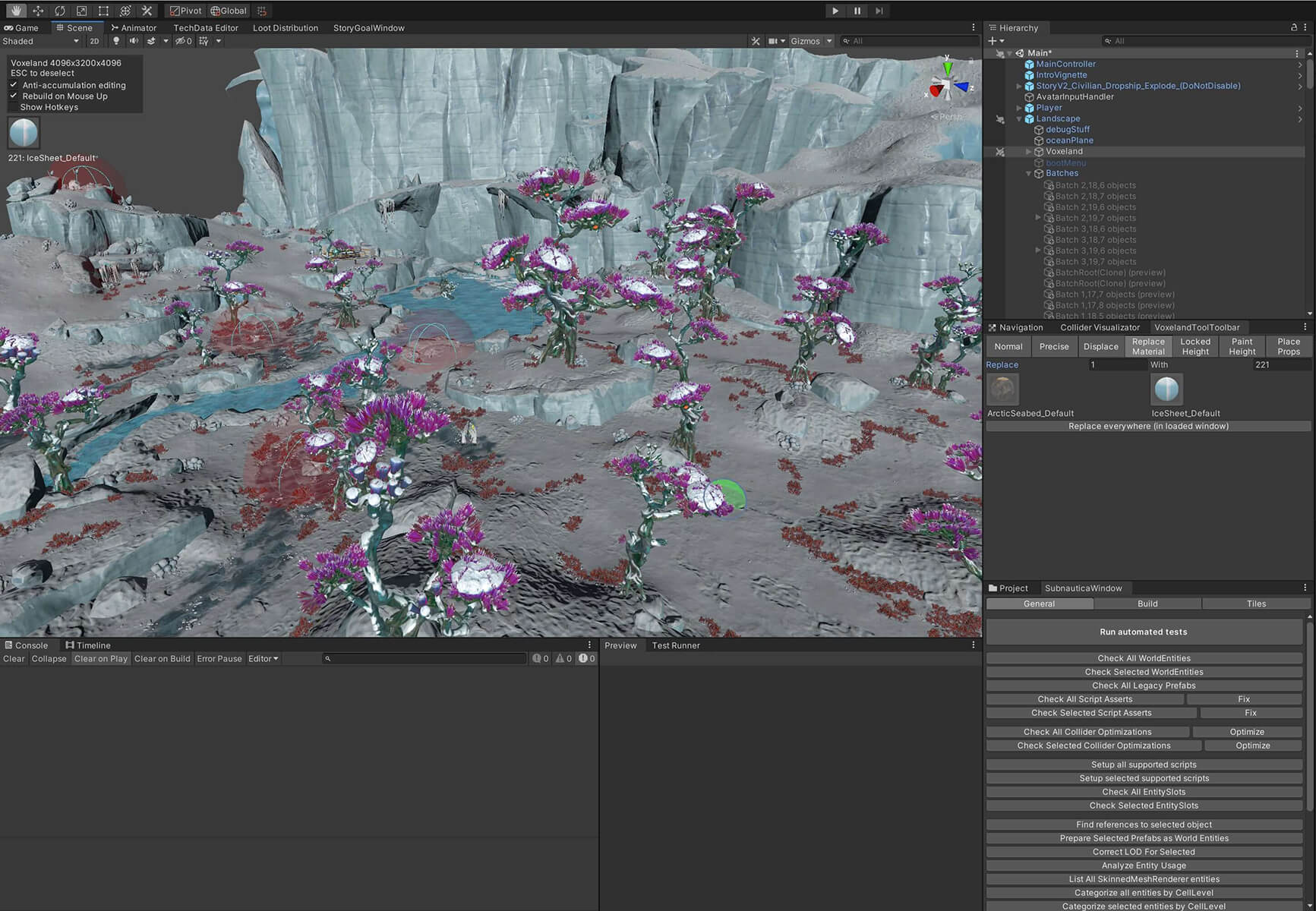Toggle scene view lighting bulb icon
Screen dimensions: 1316x911
(x=115, y=41)
